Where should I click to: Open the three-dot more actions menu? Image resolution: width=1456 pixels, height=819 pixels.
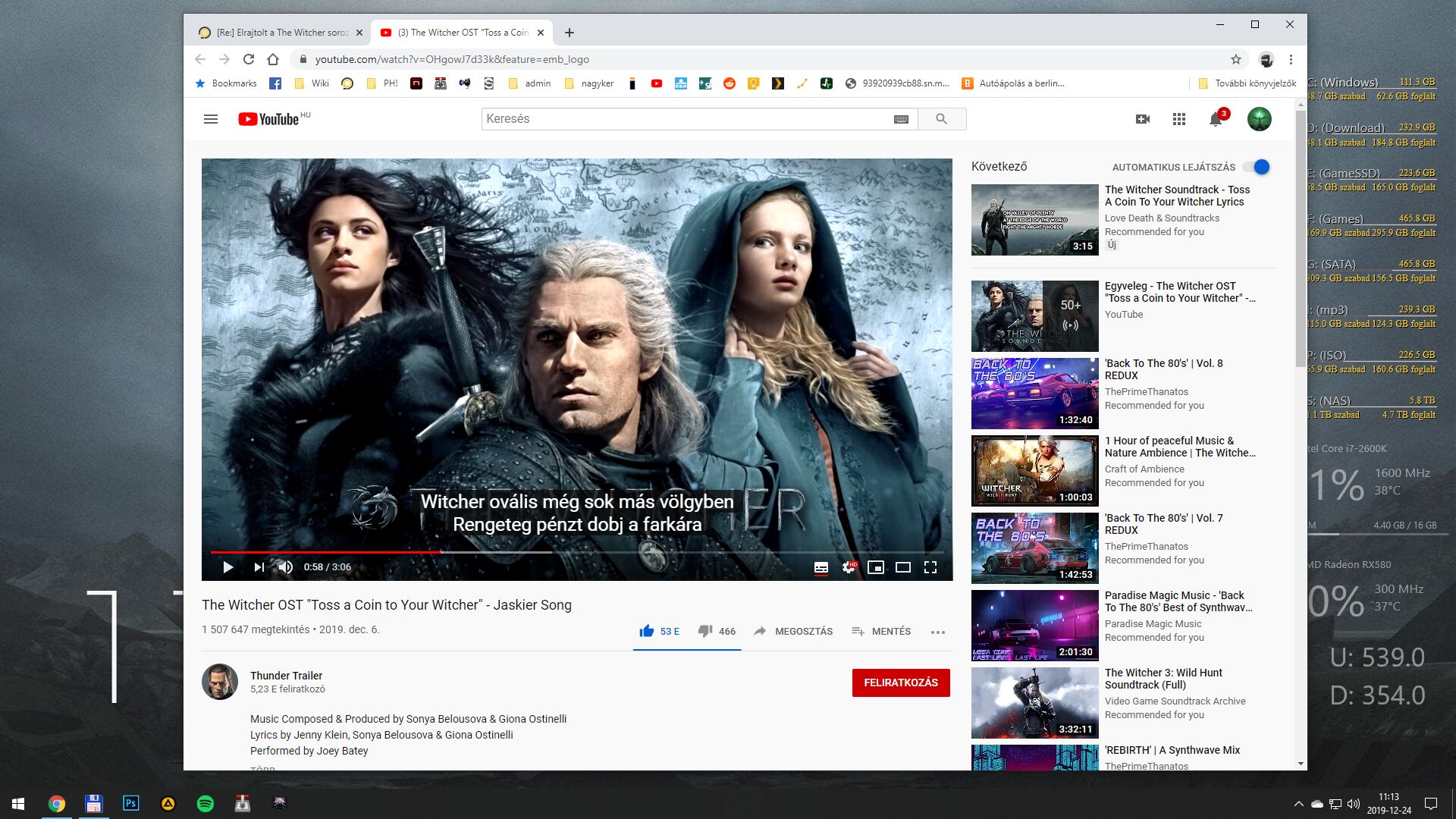tap(938, 632)
